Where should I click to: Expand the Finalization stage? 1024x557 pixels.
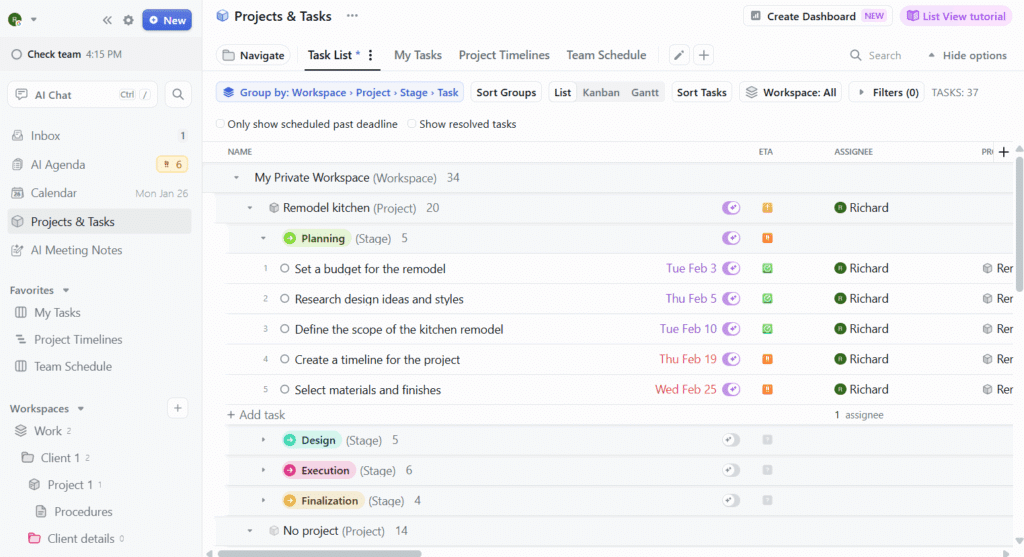pos(263,501)
